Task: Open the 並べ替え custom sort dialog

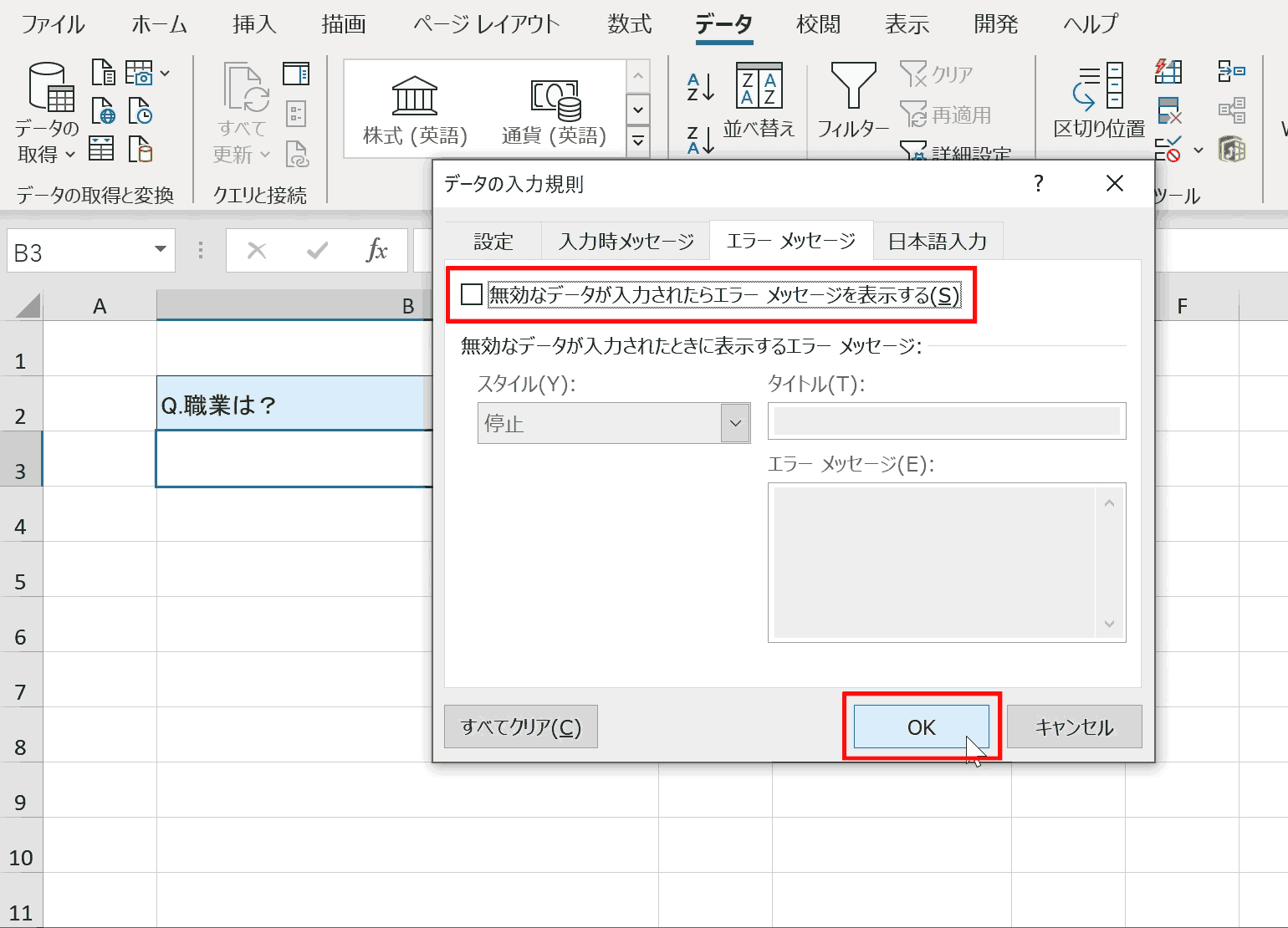Action: (759, 100)
